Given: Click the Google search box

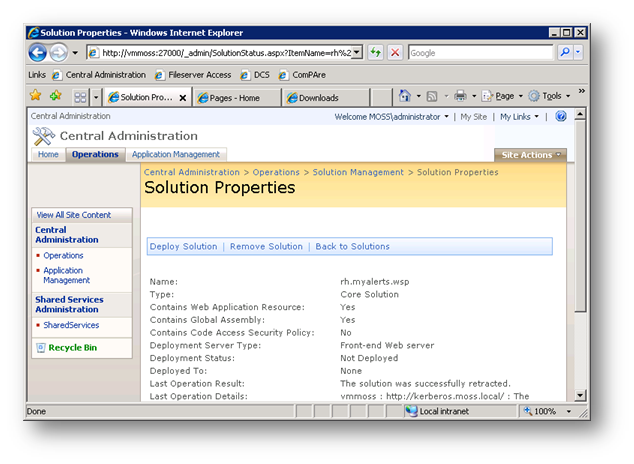Looking at the screenshot, I should pyautogui.click(x=480, y=53).
